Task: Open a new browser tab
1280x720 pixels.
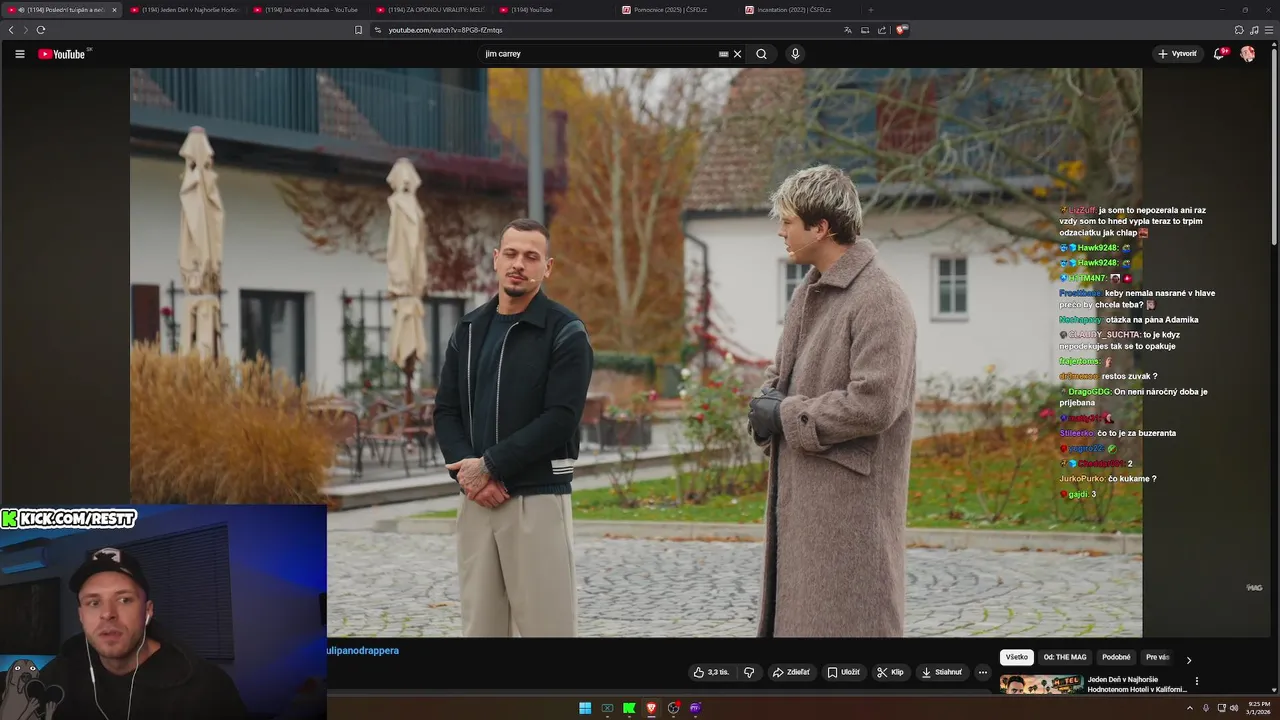Action: coord(871,10)
